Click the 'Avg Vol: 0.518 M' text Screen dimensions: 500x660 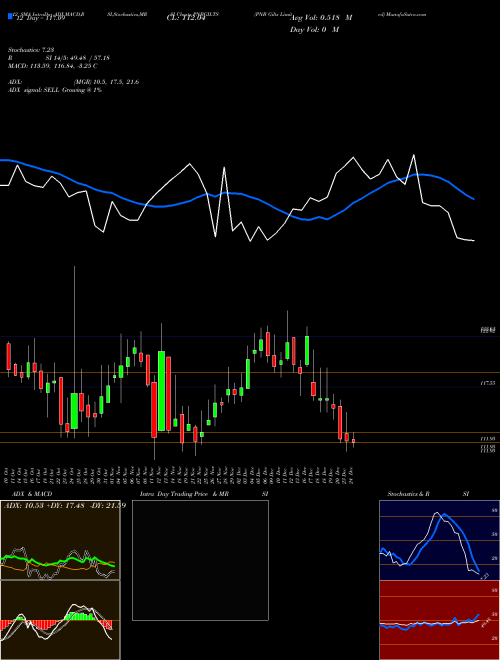(321, 18)
